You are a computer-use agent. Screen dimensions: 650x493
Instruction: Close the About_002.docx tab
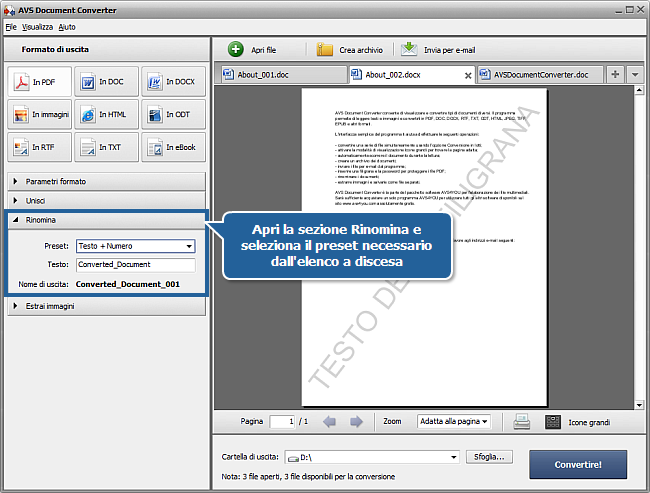(x=468, y=75)
